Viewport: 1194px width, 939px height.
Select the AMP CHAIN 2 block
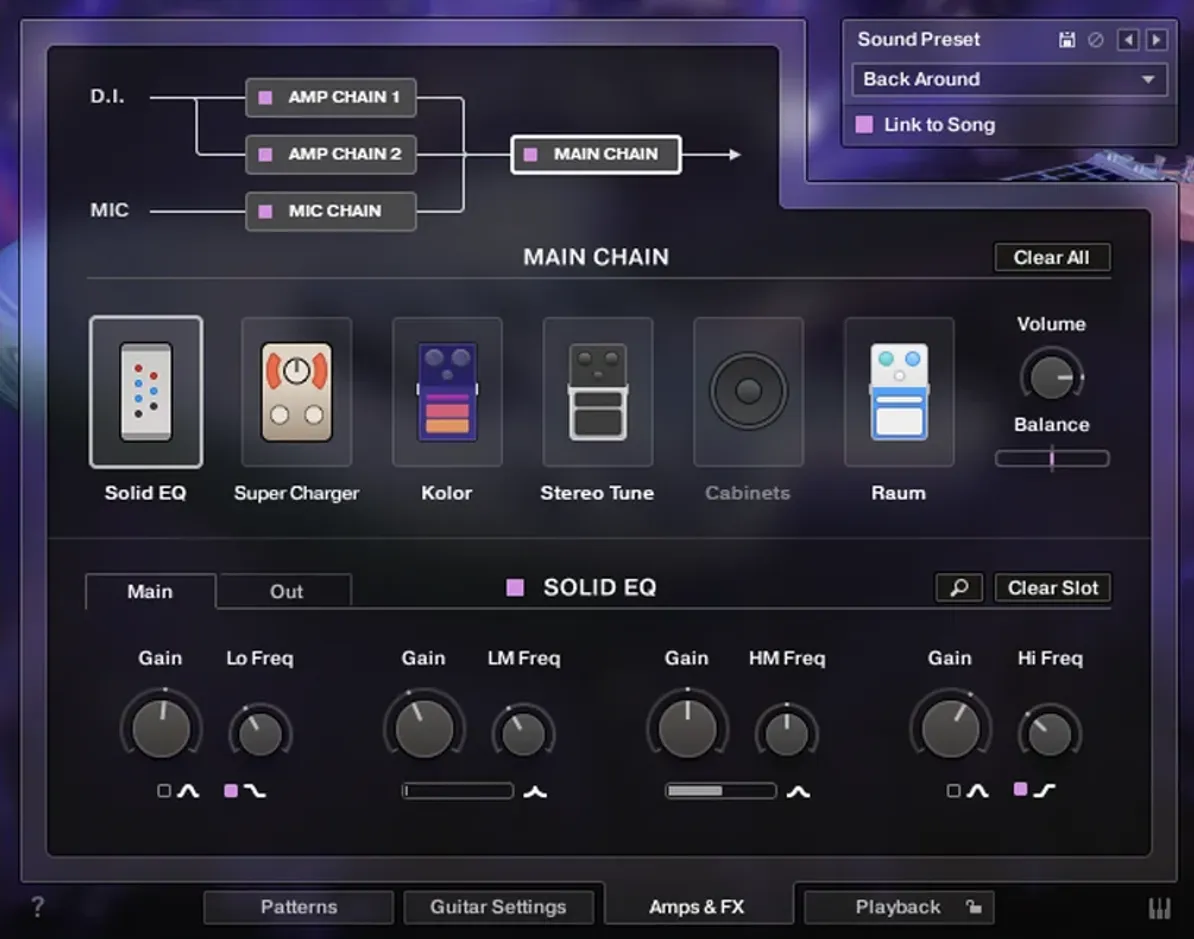tap(330, 155)
